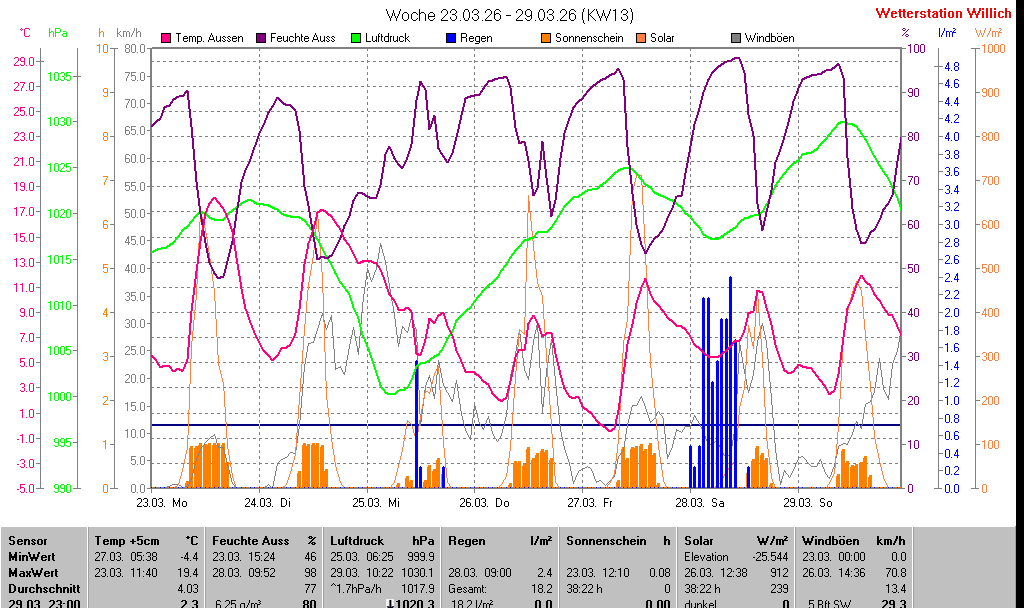Click the MaxWert row label
This screenshot has height=608, width=1024.
[31, 573]
